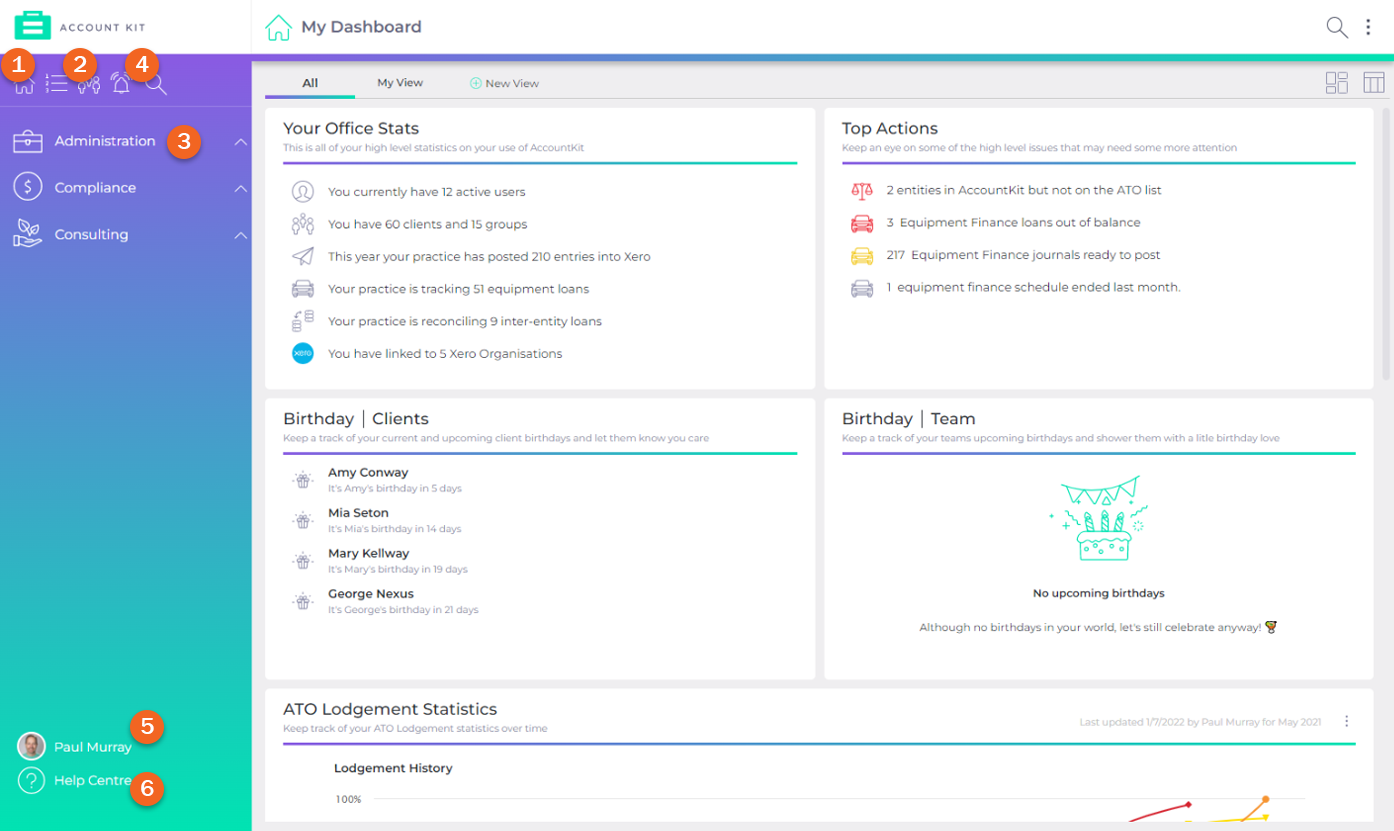Click the orange Lodgement History chart point

[x=1266, y=799]
